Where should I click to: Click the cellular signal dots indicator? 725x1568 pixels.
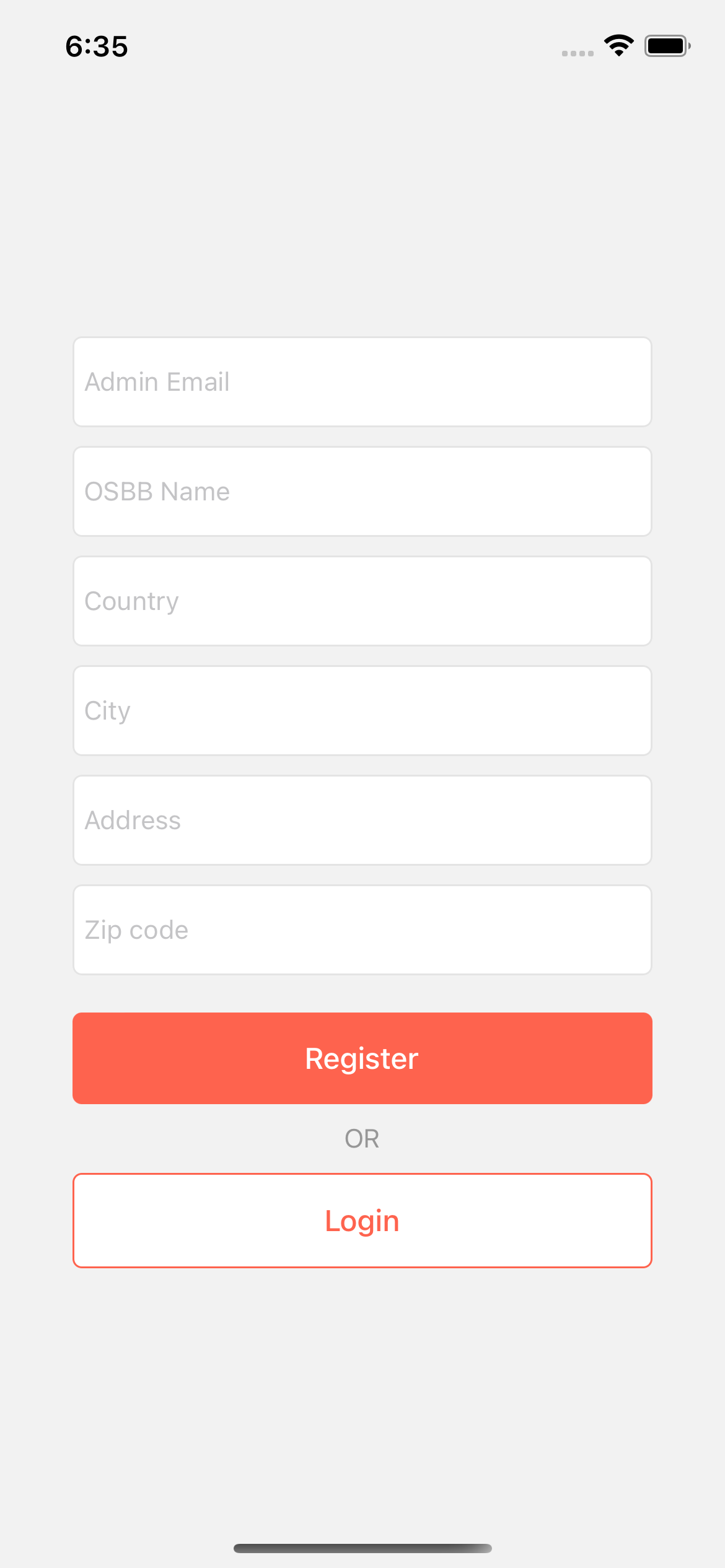click(x=578, y=53)
